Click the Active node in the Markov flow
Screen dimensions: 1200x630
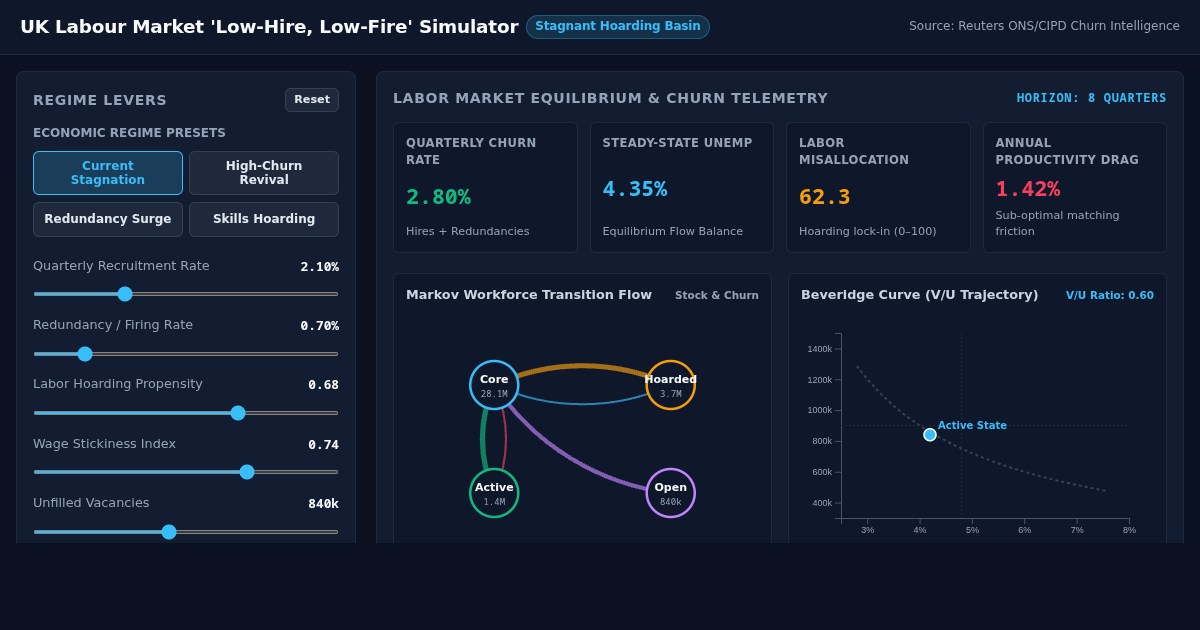click(494, 493)
